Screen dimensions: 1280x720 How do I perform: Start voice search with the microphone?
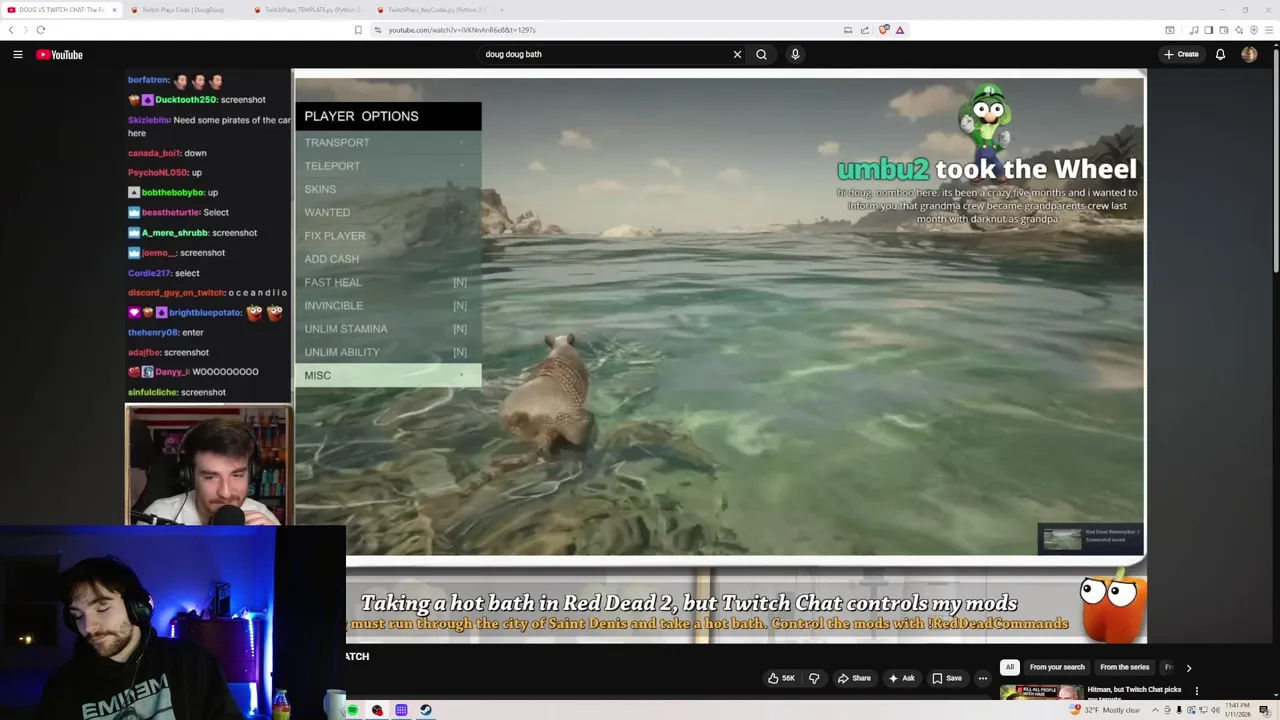point(795,55)
